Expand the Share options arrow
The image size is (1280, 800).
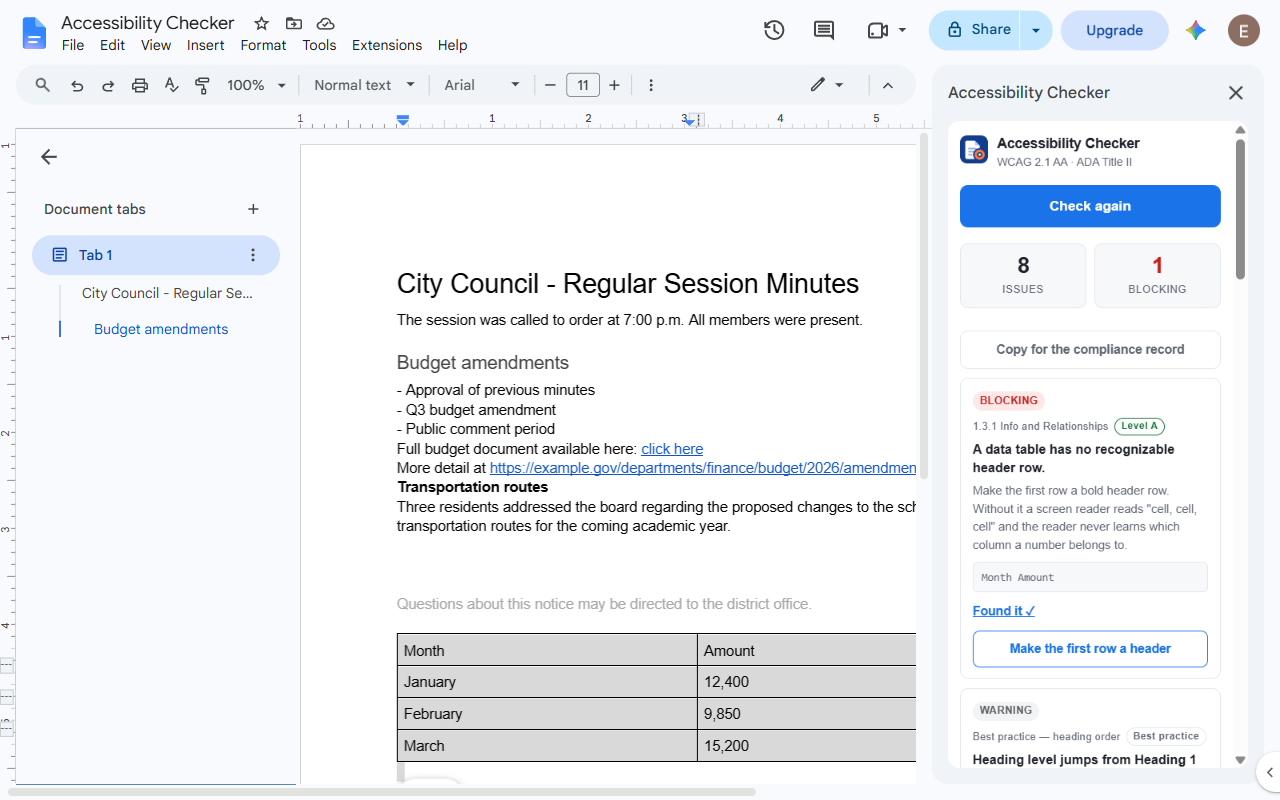[x=1036, y=30]
